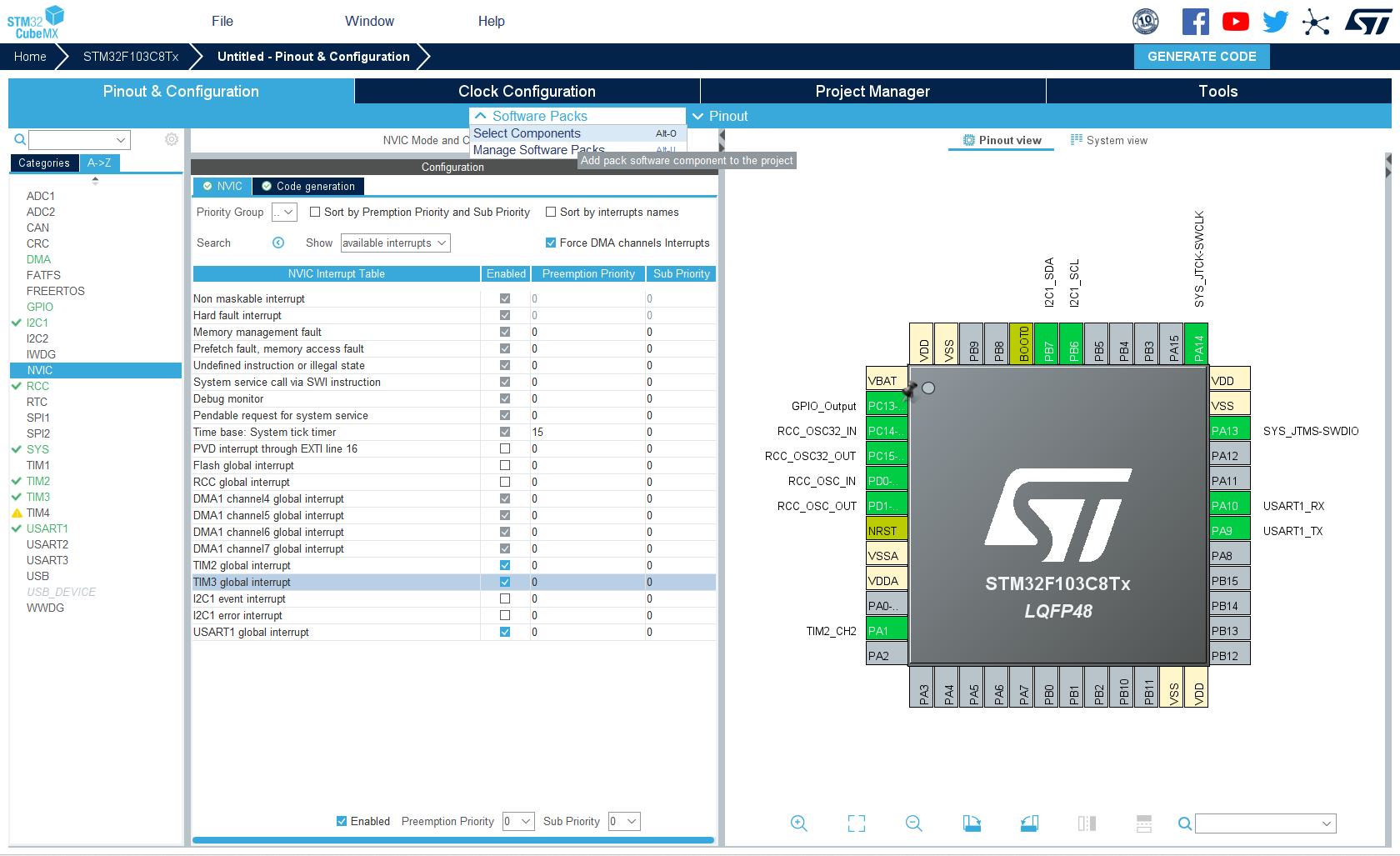Uncheck Force DMA channels Interrupts
Screen dimensions: 1400x856
551,243
